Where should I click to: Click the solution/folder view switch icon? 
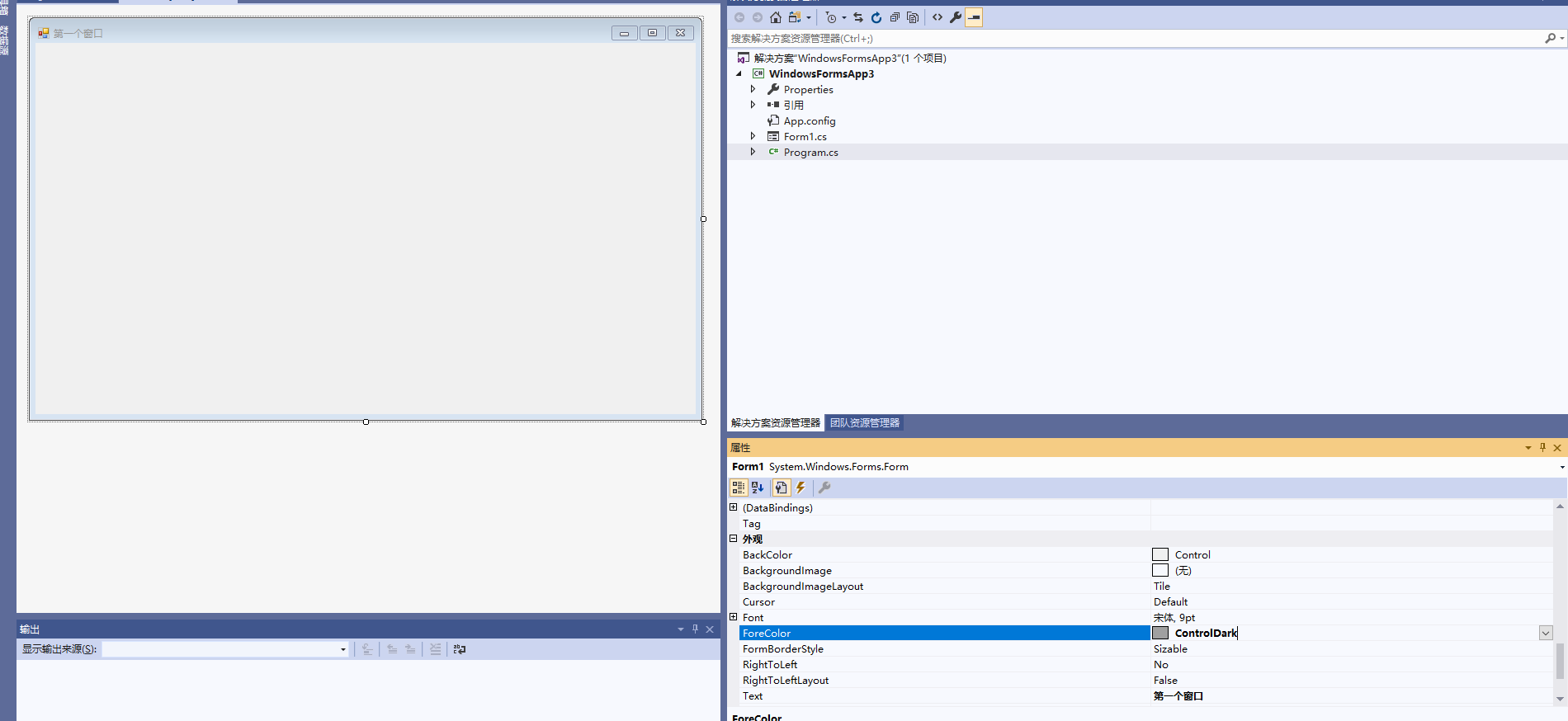[795, 17]
